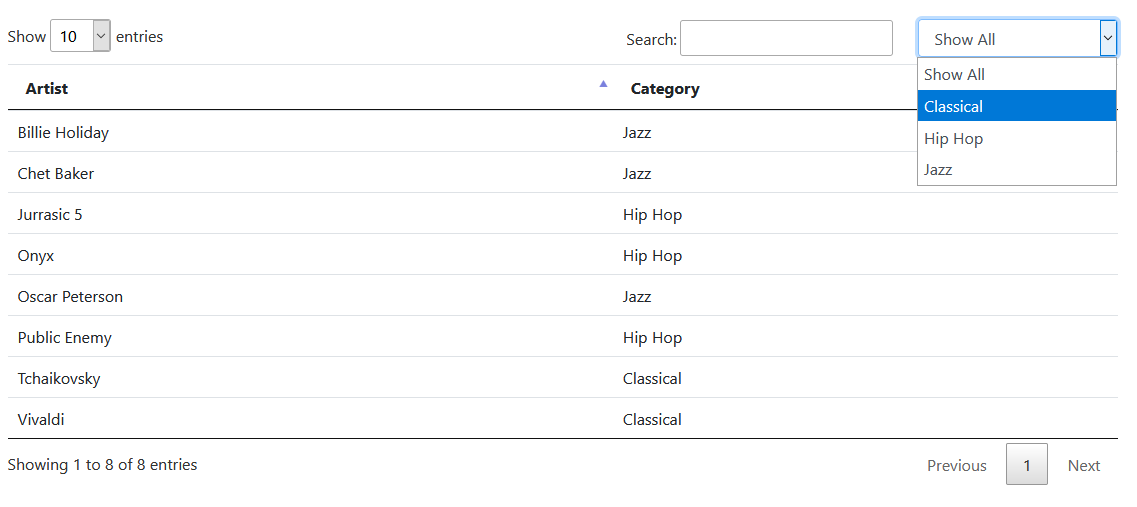
Task: Click the Artist column sort arrow icon
Action: tap(603, 84)
